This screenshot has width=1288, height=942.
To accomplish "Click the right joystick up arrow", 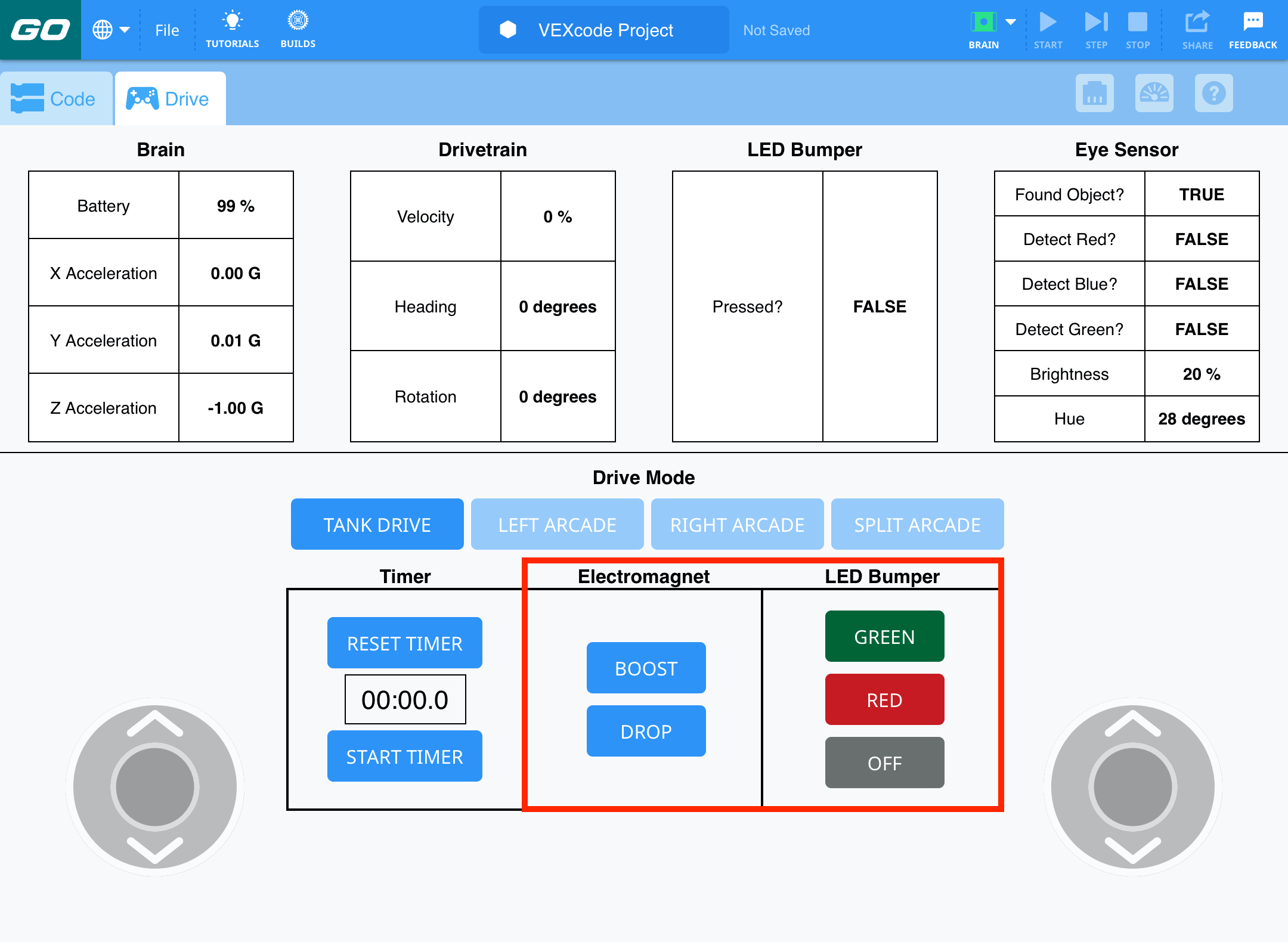I will click(1133, 723).
